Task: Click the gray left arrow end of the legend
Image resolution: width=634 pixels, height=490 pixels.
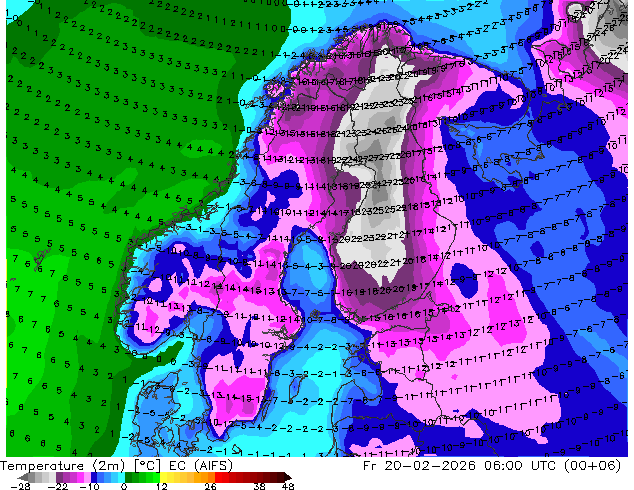Action: (23, 477)
